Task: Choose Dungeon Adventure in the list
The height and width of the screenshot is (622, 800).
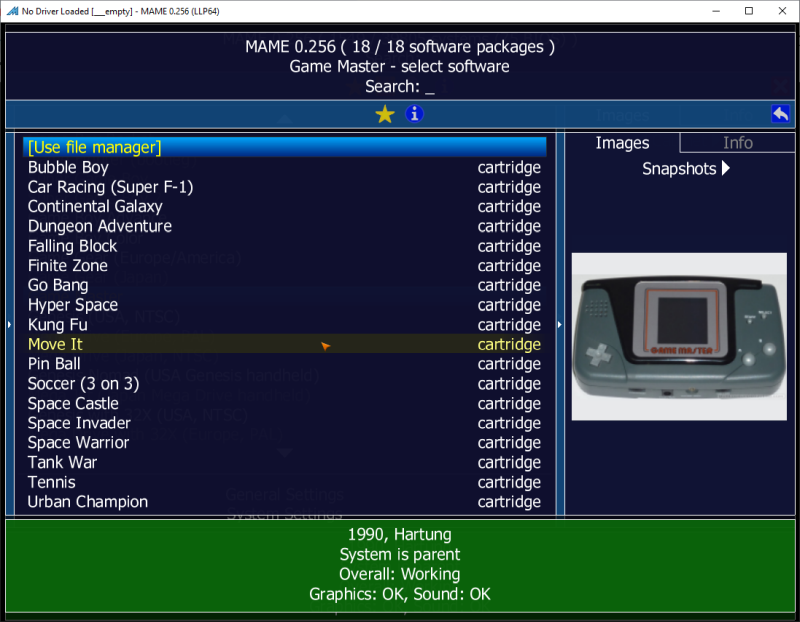Action: [x=285, y=226]
